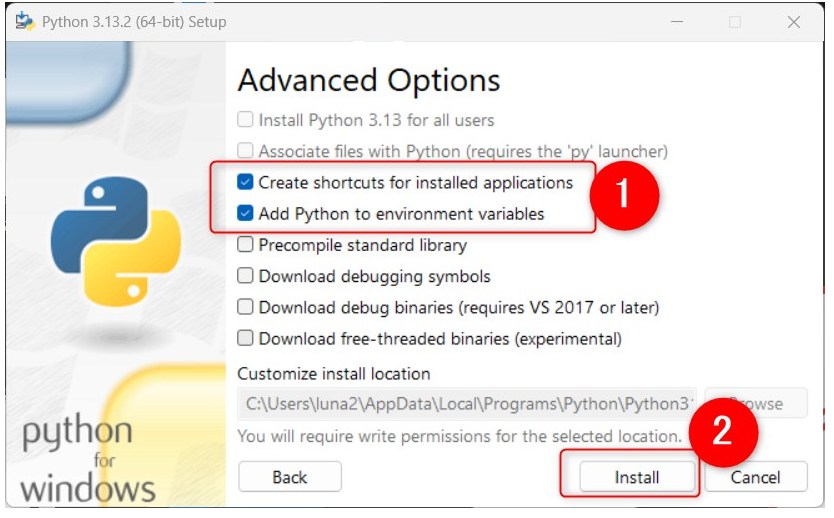Enable Precompile standard library
The image size is (834, 518).
(x=245, y=245)
